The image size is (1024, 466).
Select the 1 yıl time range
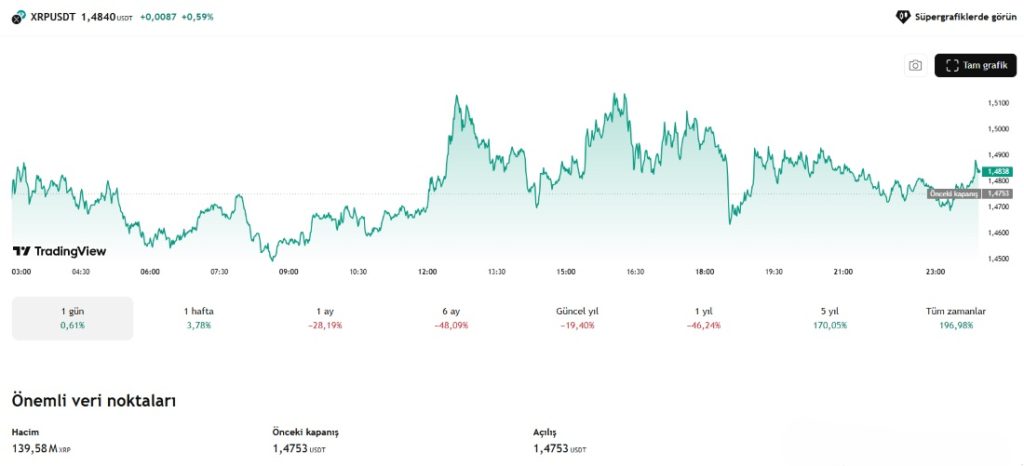pos(703,318)
